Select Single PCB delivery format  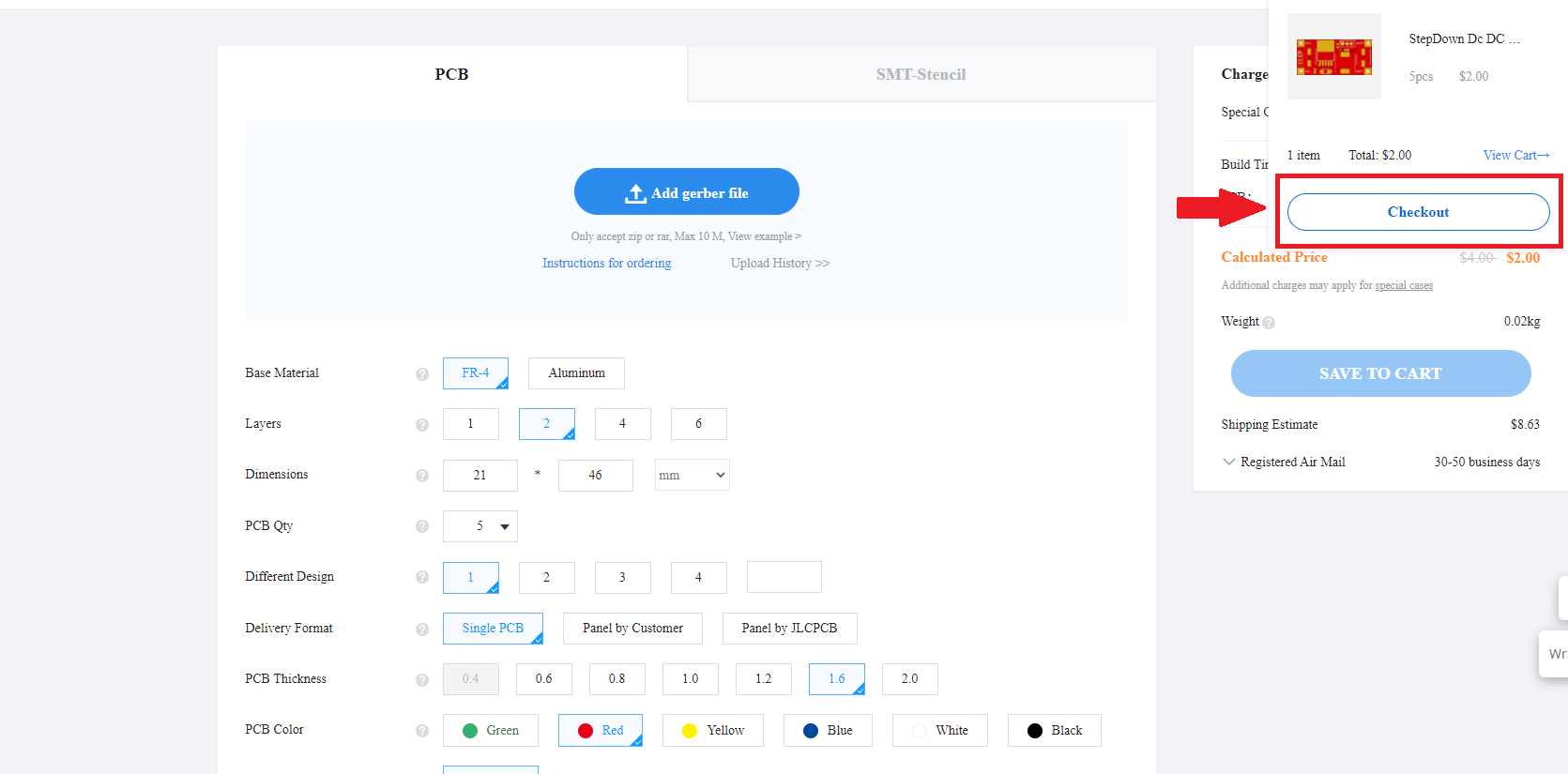click(x=493, y=629)
